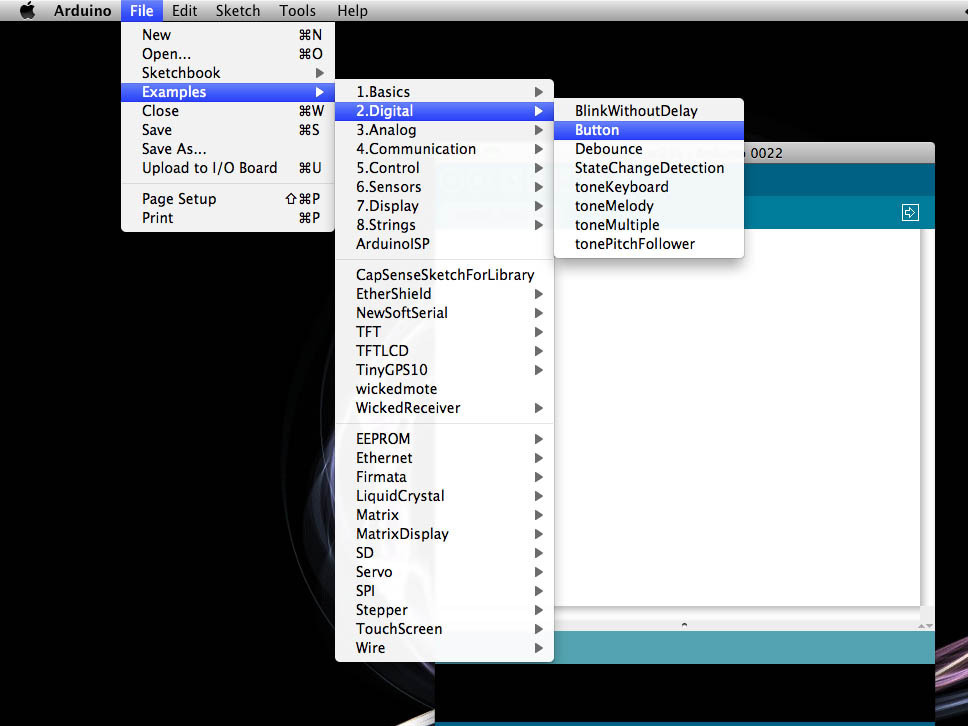Expand the 2.Digital examples submenu
Image resolution: width=968 pixels, height=726 pixels.
pyautogui.click(x=444, y=111)
